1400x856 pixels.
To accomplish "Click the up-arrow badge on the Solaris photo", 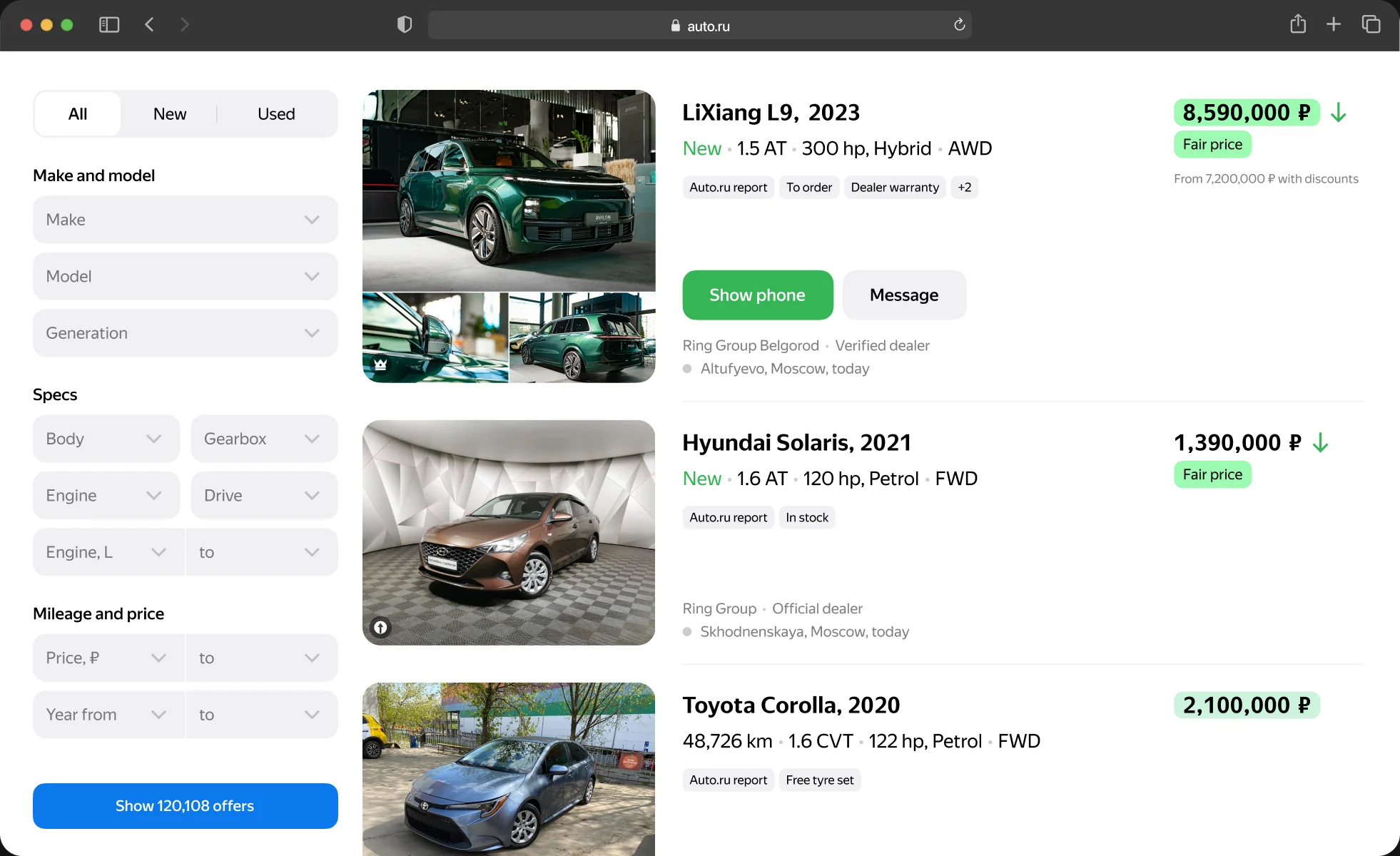I will [380, 627].
